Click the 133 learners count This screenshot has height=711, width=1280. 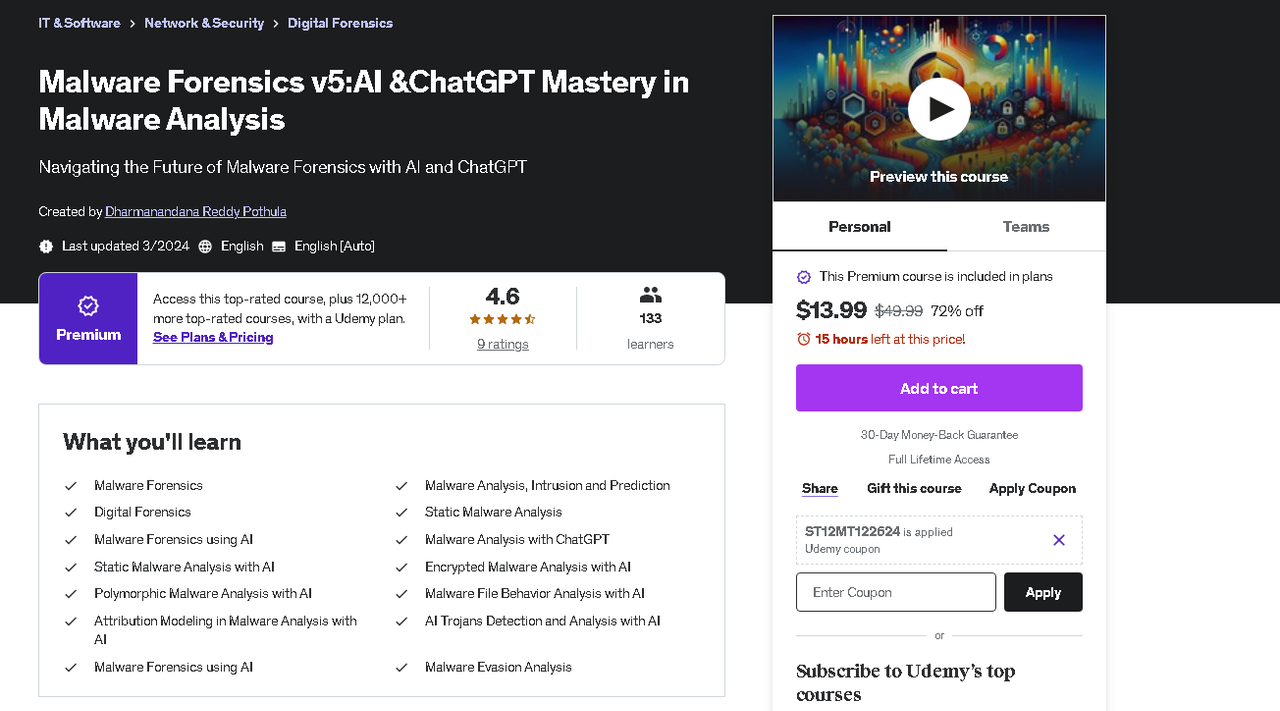coord(651,319)
